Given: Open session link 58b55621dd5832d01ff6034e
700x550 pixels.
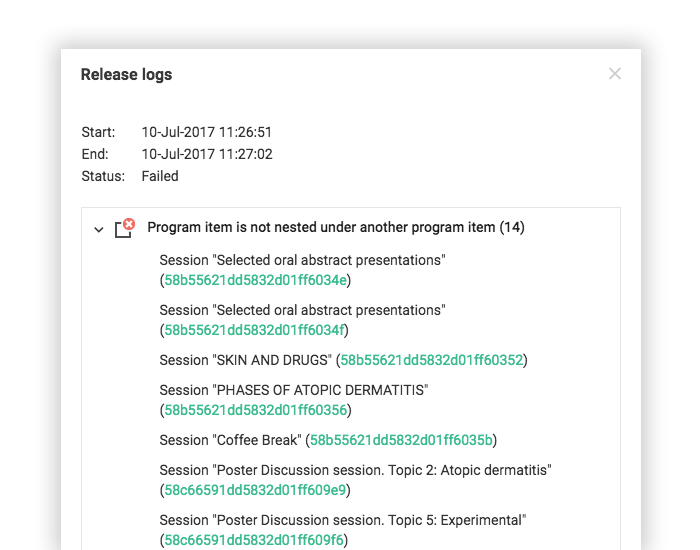Looking at the screenshot, I should (255, 280).
